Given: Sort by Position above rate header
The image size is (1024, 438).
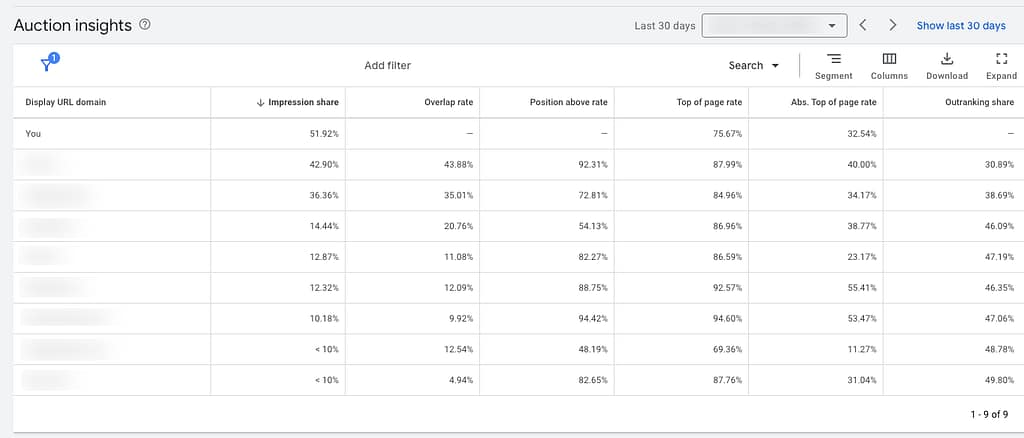Looking at the screenshot, I should coord(569,102).
